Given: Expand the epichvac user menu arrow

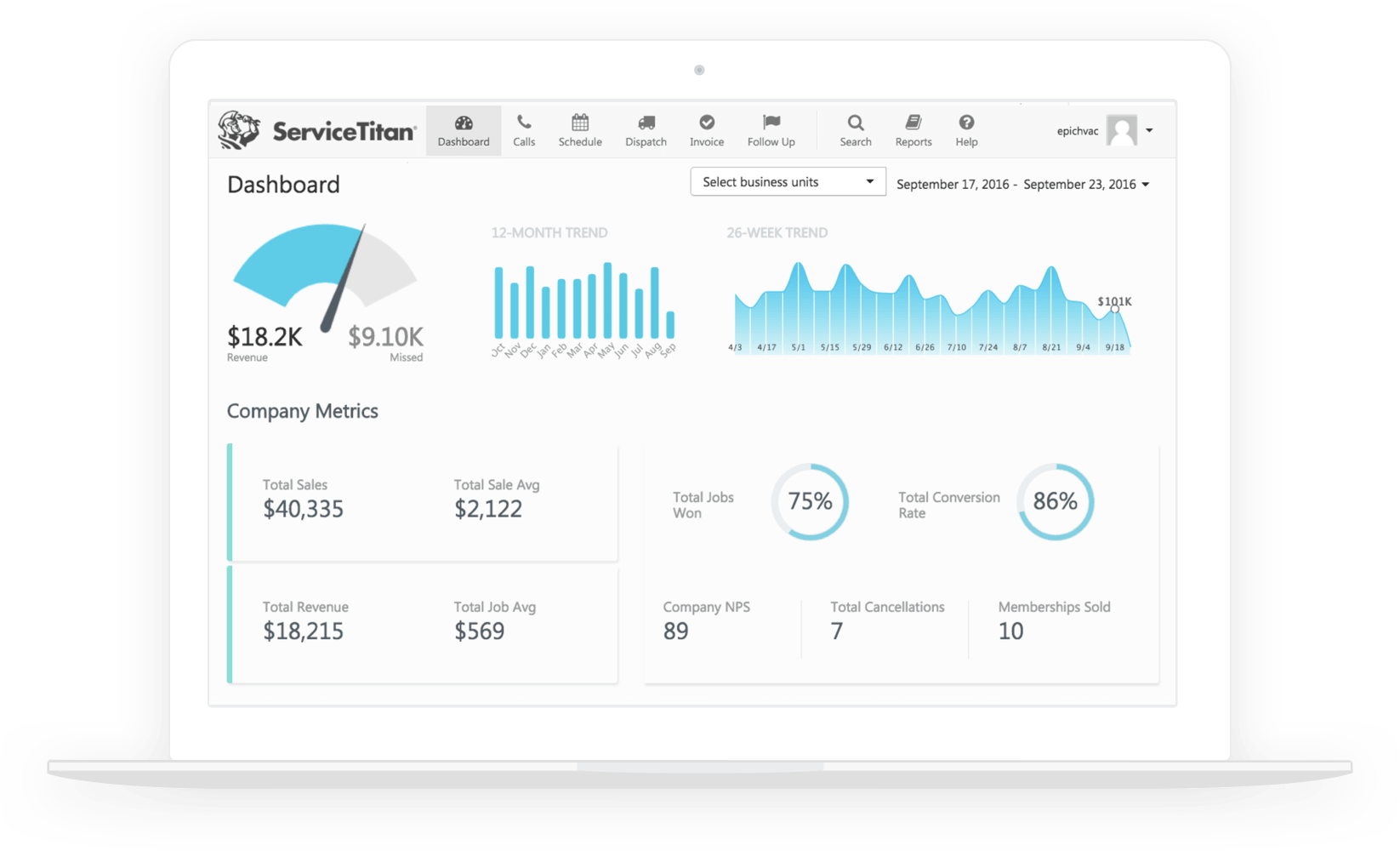Looking at the screenshot, I should tap(1149, 131).
